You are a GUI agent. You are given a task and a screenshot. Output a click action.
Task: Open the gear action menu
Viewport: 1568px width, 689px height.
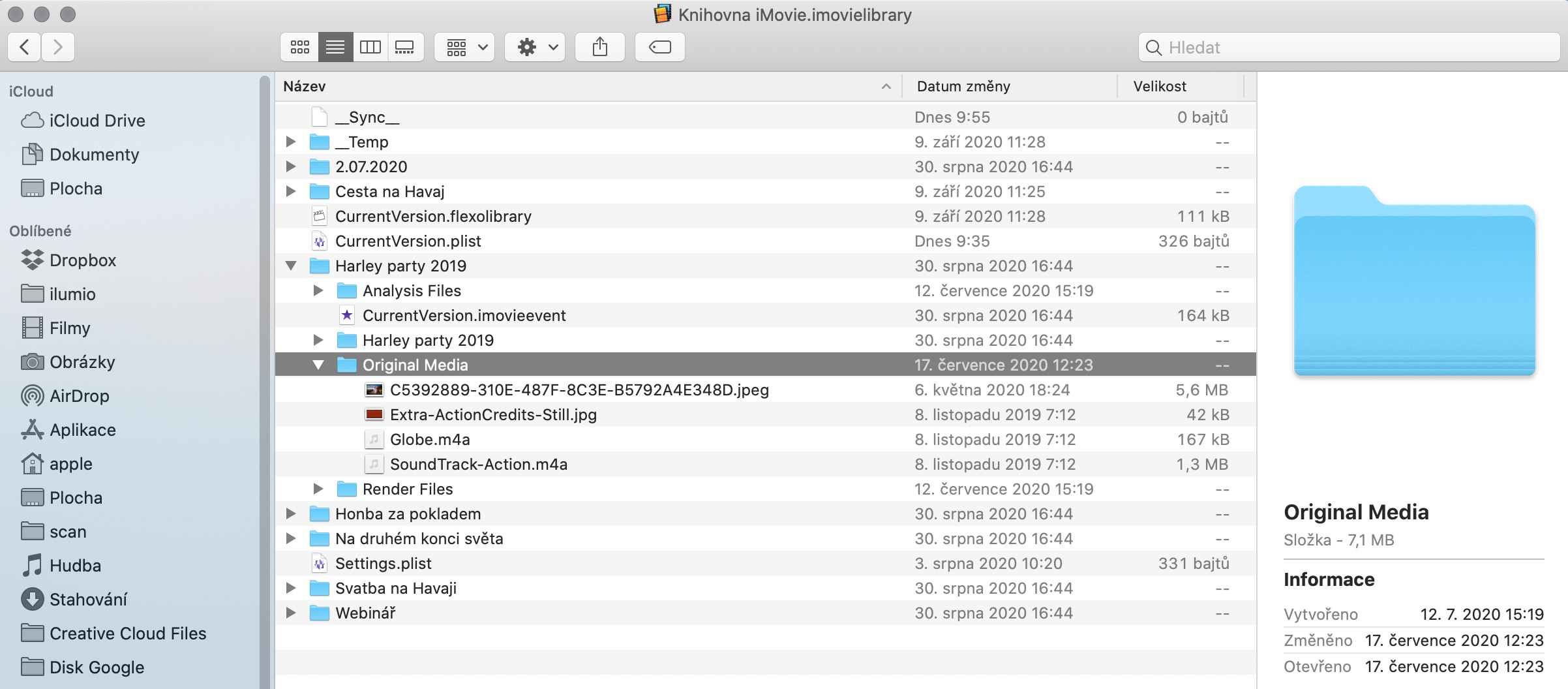coord(535,47)
